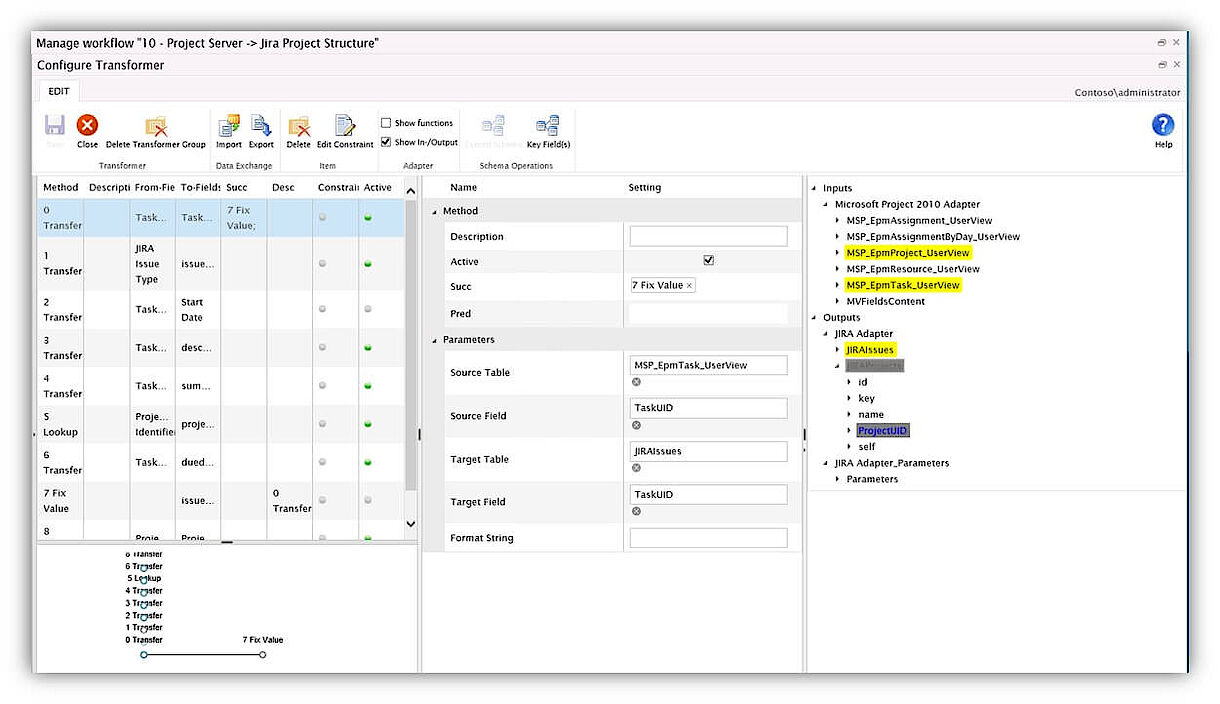Select MSP_EpmAssignmentByDay_UserView in the tree
This screenshot has height=704, width=1220.
[933, 237]
